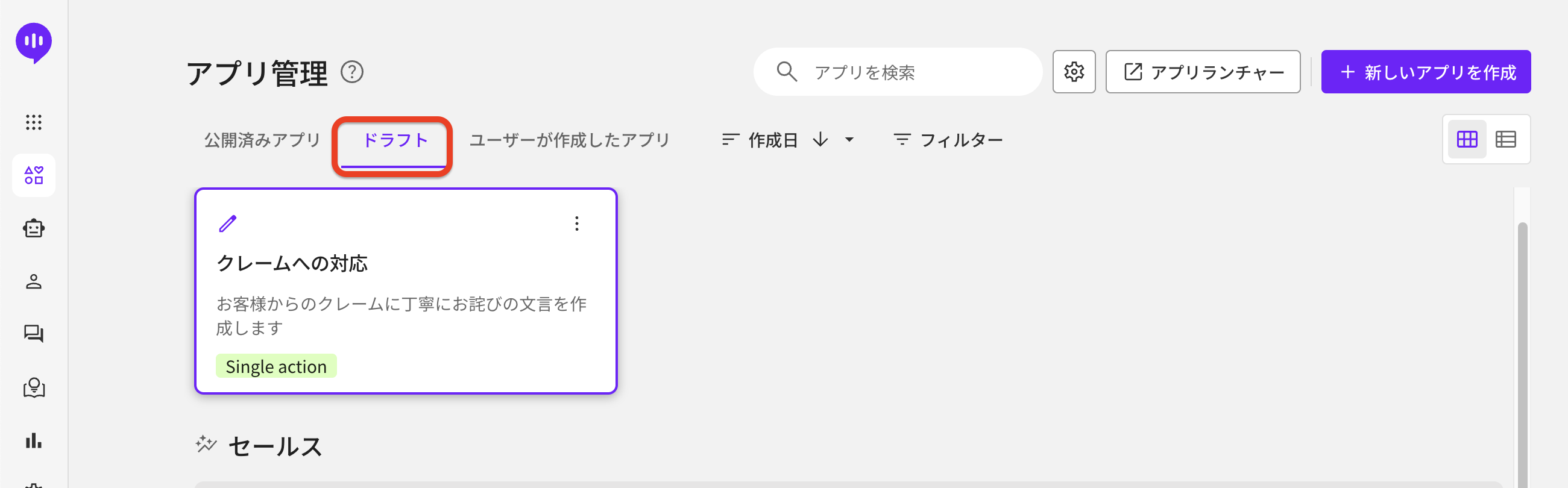Viewport: 1568px width, 488px height.
Task: Switch to grid view layout
Action: coord(1467,139)
